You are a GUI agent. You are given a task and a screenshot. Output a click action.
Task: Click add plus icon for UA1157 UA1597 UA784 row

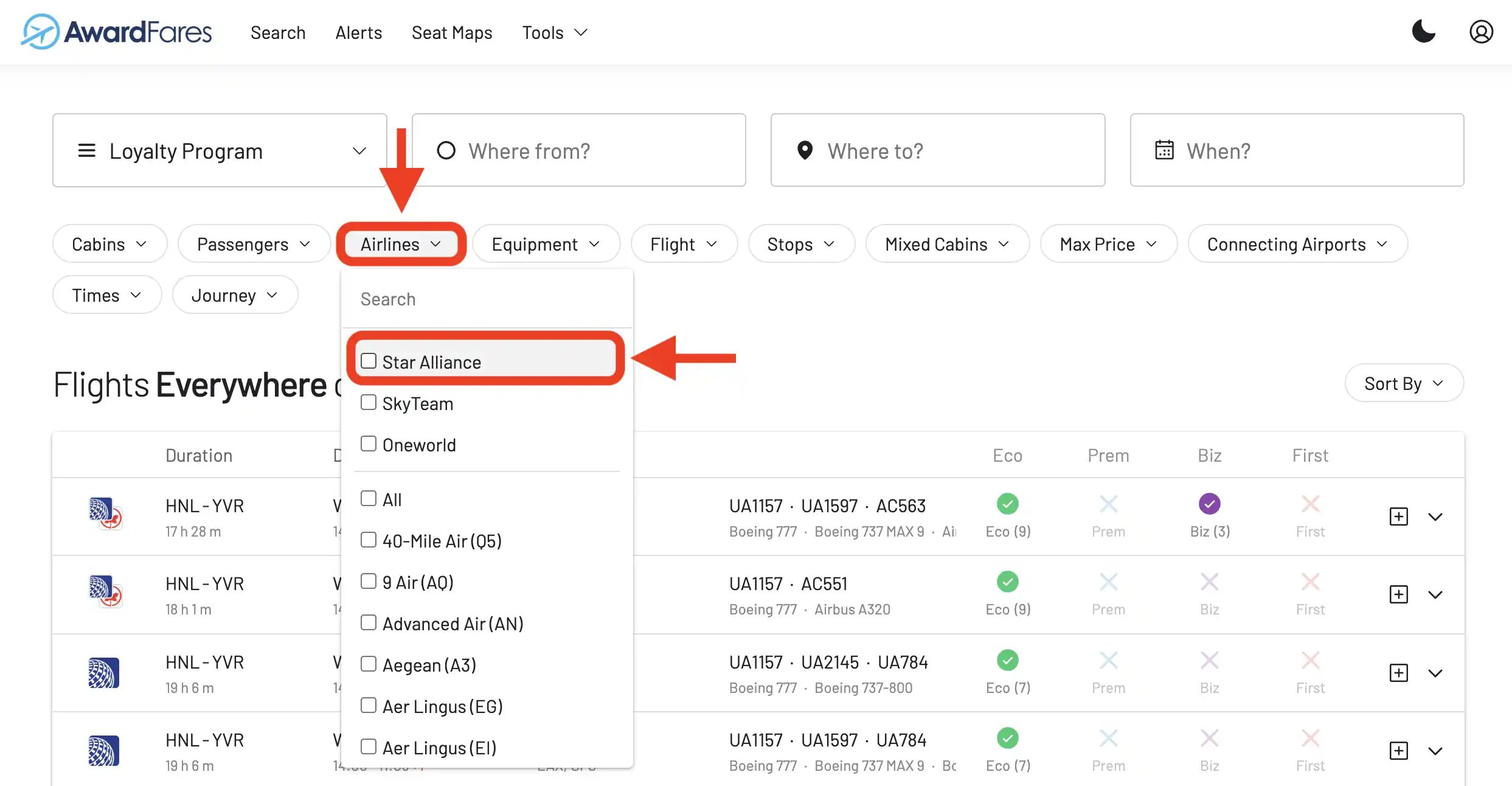click(1398, 751)
